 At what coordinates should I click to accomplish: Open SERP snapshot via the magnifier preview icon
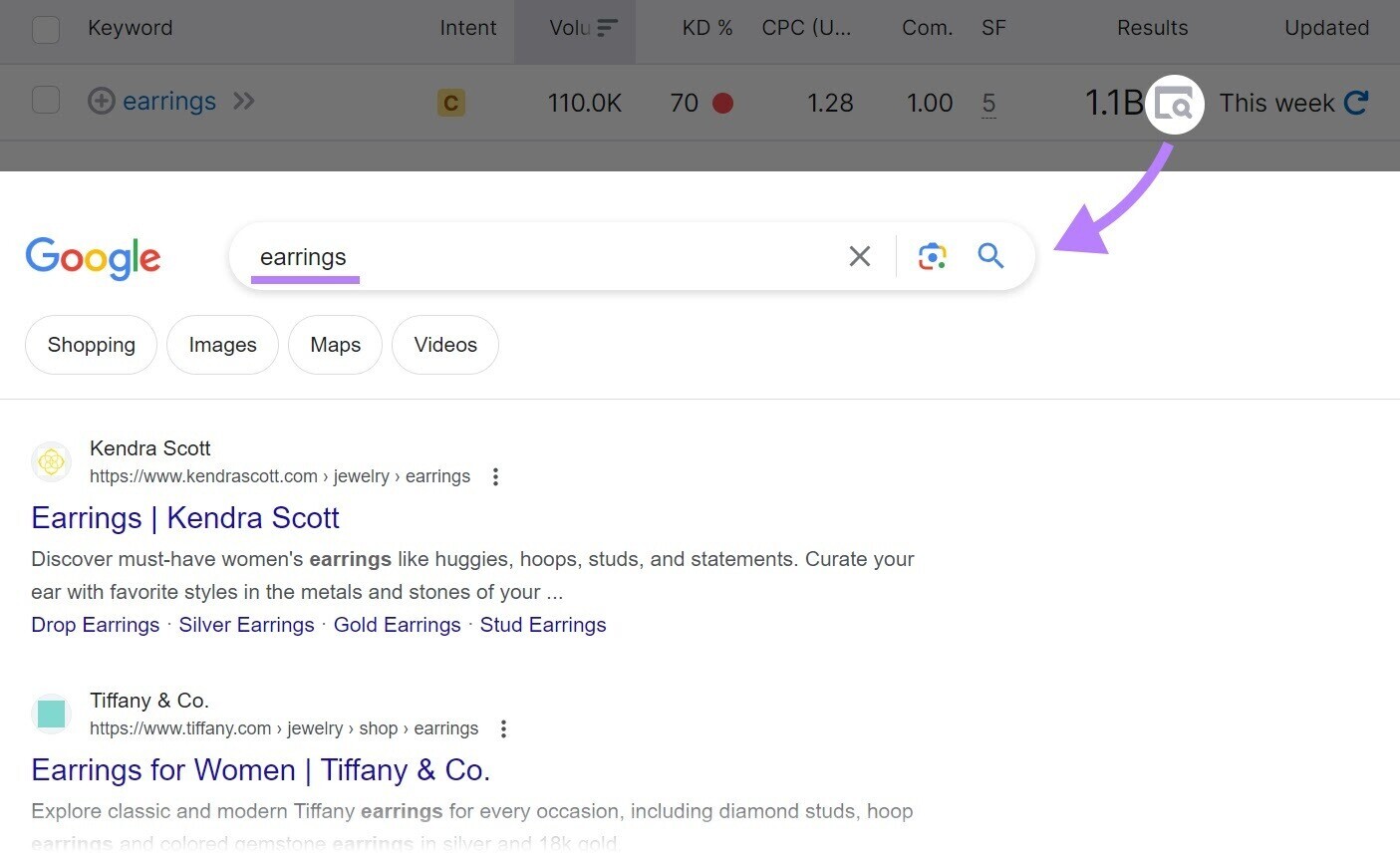pyautogui.click(x=1175, y=103)
